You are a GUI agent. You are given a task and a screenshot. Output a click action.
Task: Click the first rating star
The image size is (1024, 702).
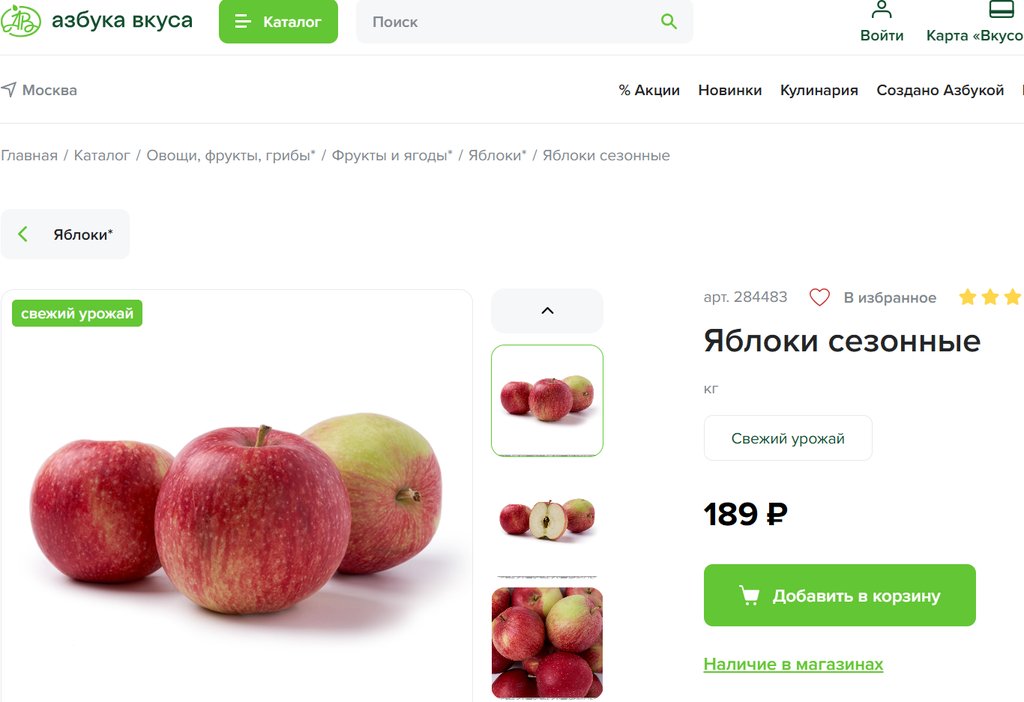968,297
